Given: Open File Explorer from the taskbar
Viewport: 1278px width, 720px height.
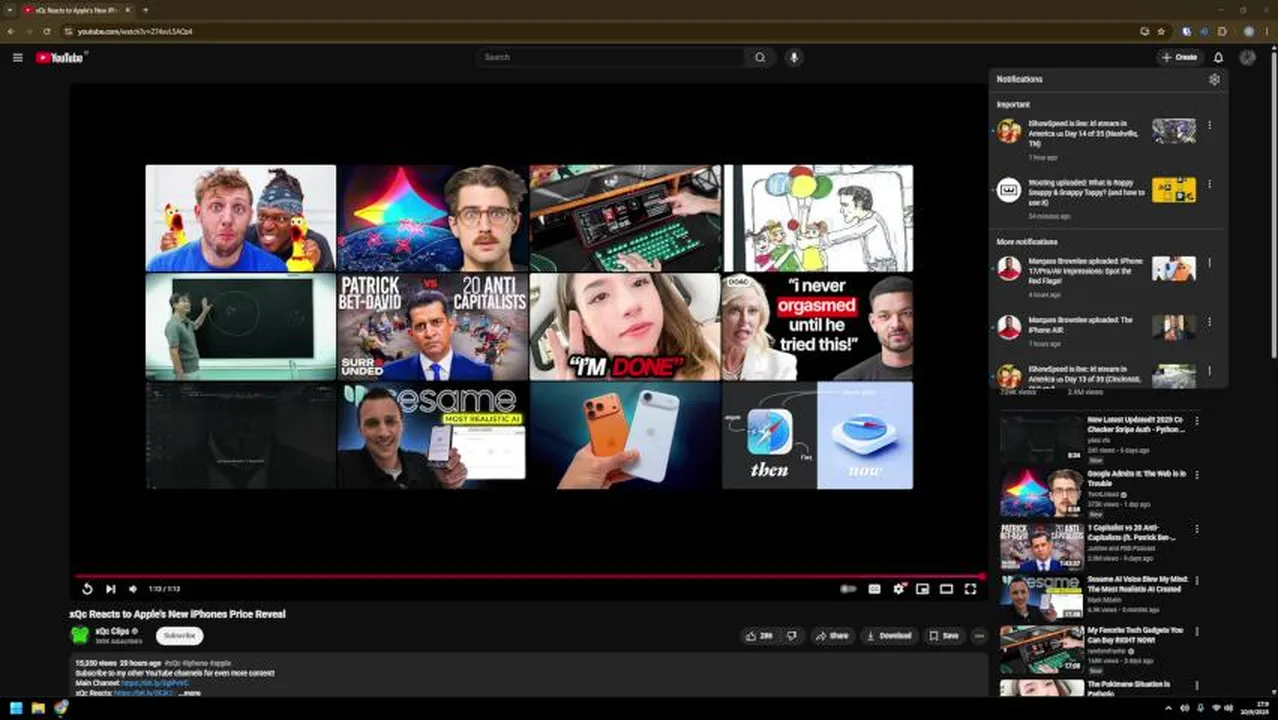Looking at the screenshot, I should pos(38,708).
